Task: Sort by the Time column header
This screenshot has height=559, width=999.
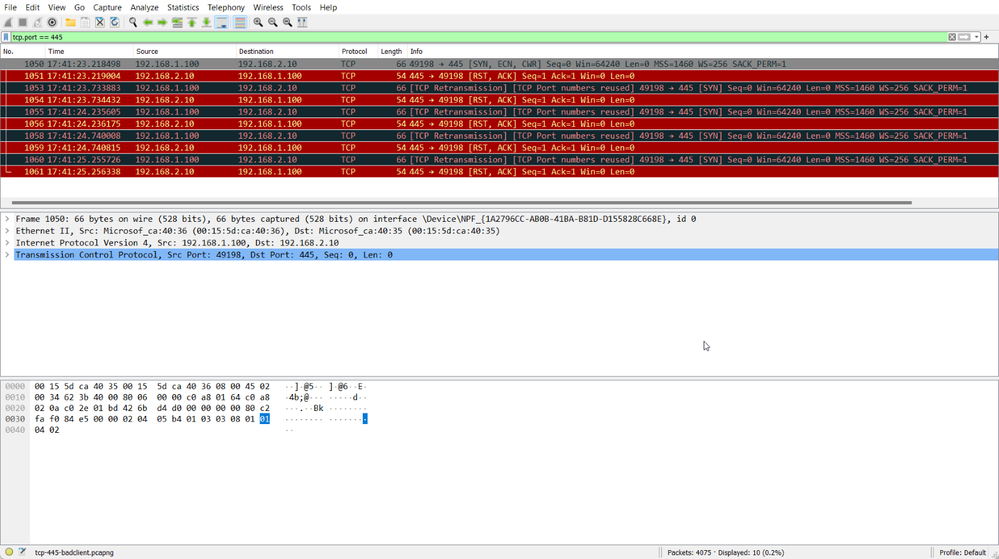Action: pos(89,52)
